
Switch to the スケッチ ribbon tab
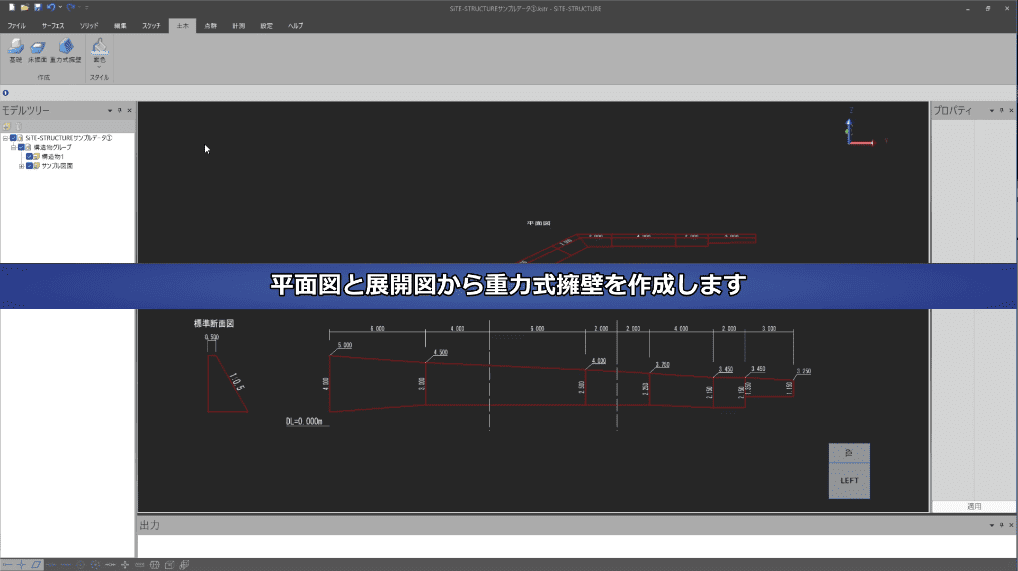click(x=151, y=26)
